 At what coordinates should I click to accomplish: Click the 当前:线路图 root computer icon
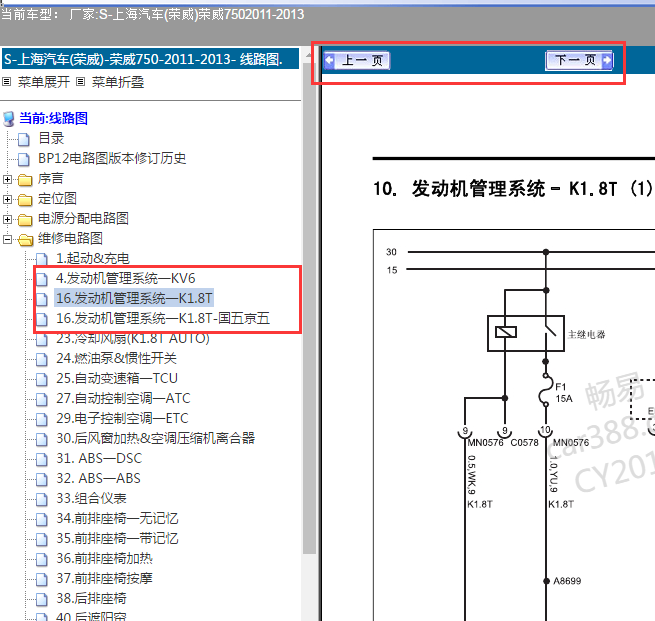[x=9, y=119]
